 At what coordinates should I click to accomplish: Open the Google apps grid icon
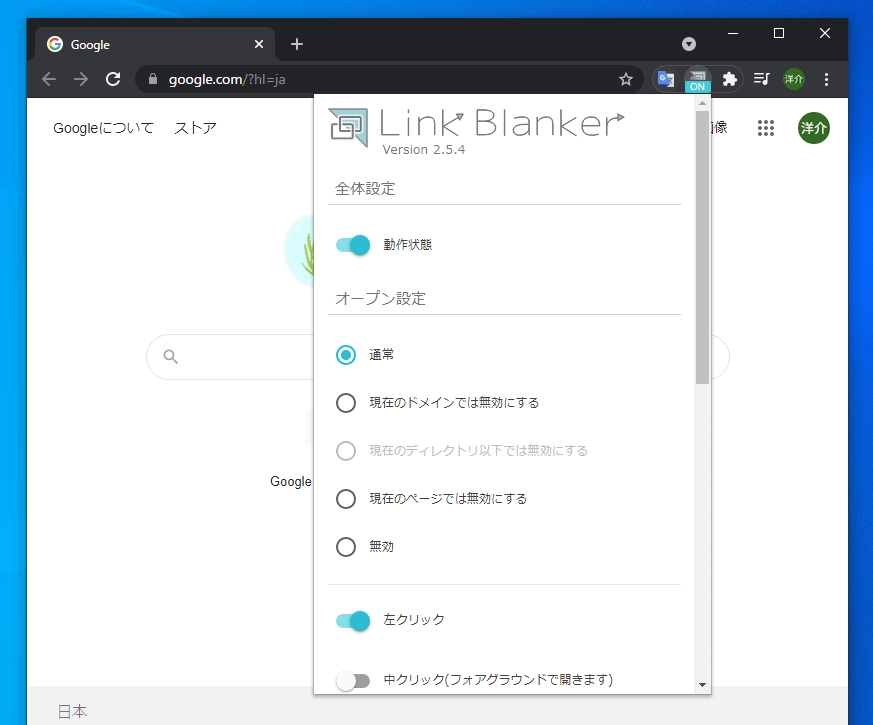click(765, 128)
